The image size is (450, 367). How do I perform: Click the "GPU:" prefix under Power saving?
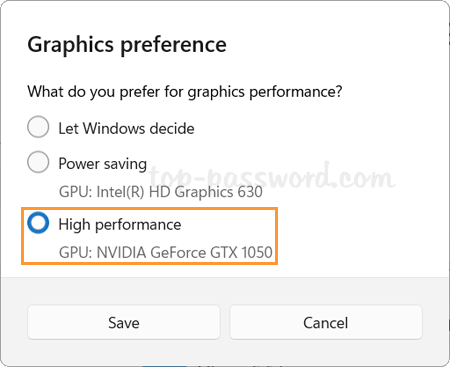[x=75, y=192]
